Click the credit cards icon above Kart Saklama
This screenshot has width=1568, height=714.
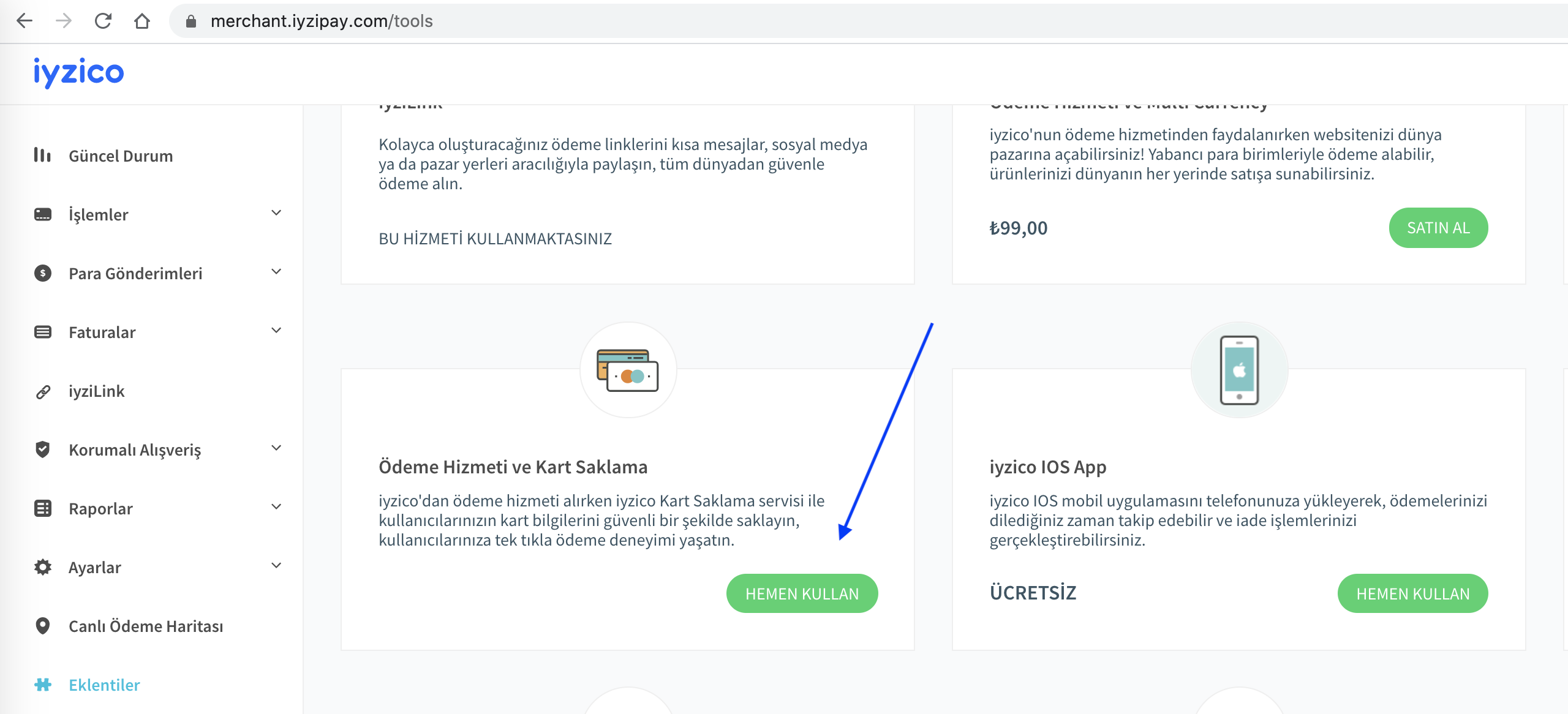628,370
